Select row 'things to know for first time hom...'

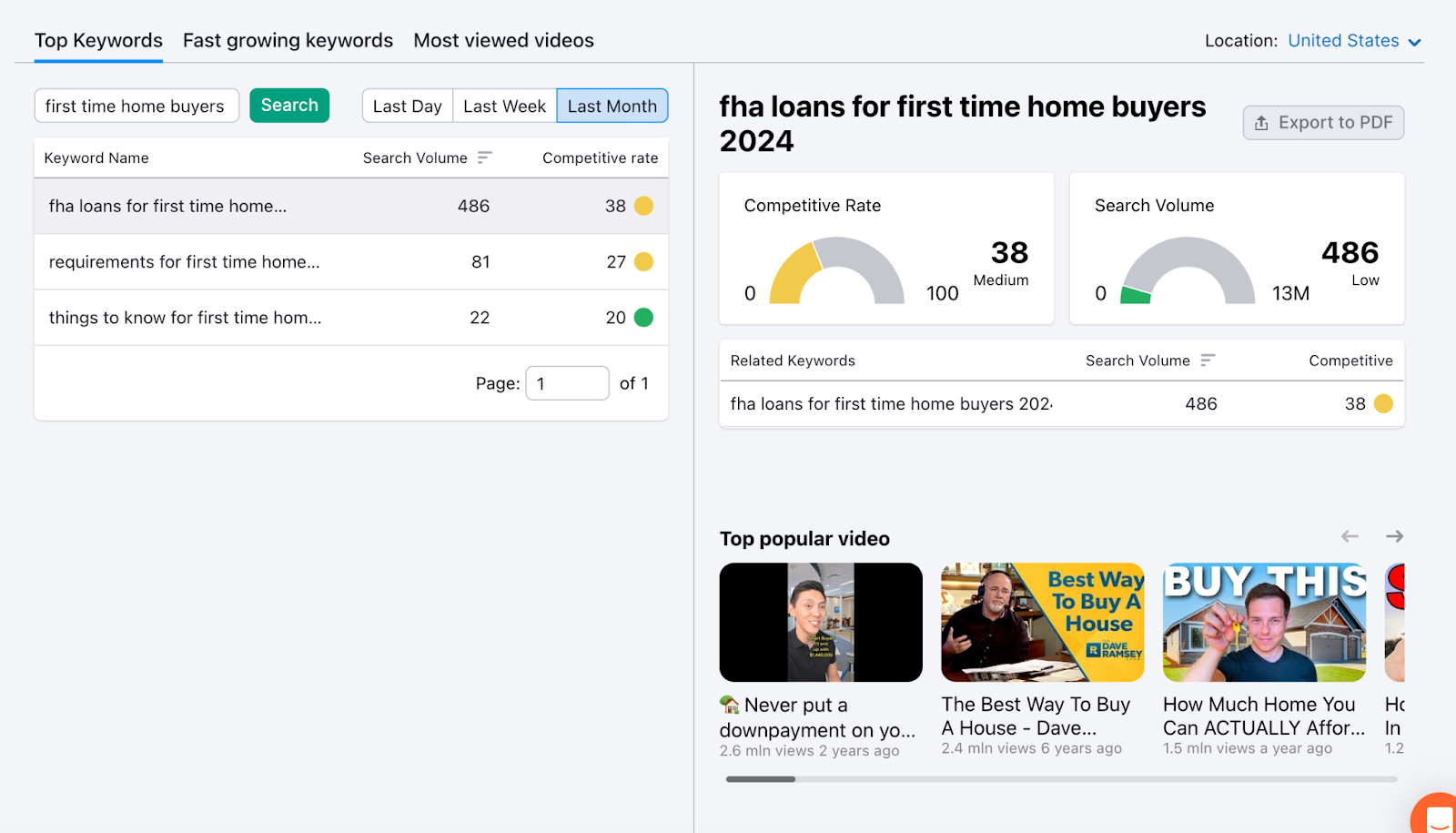coord(351,318)
